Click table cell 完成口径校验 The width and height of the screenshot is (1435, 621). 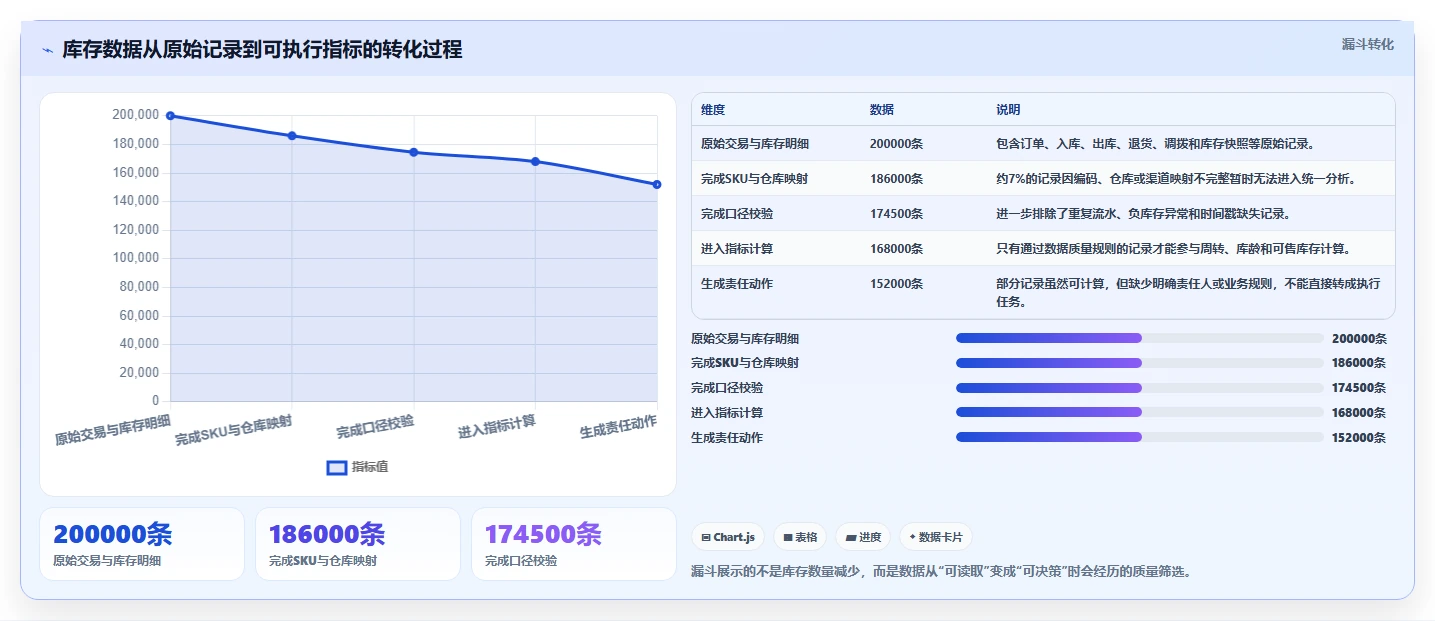[737, 213]
